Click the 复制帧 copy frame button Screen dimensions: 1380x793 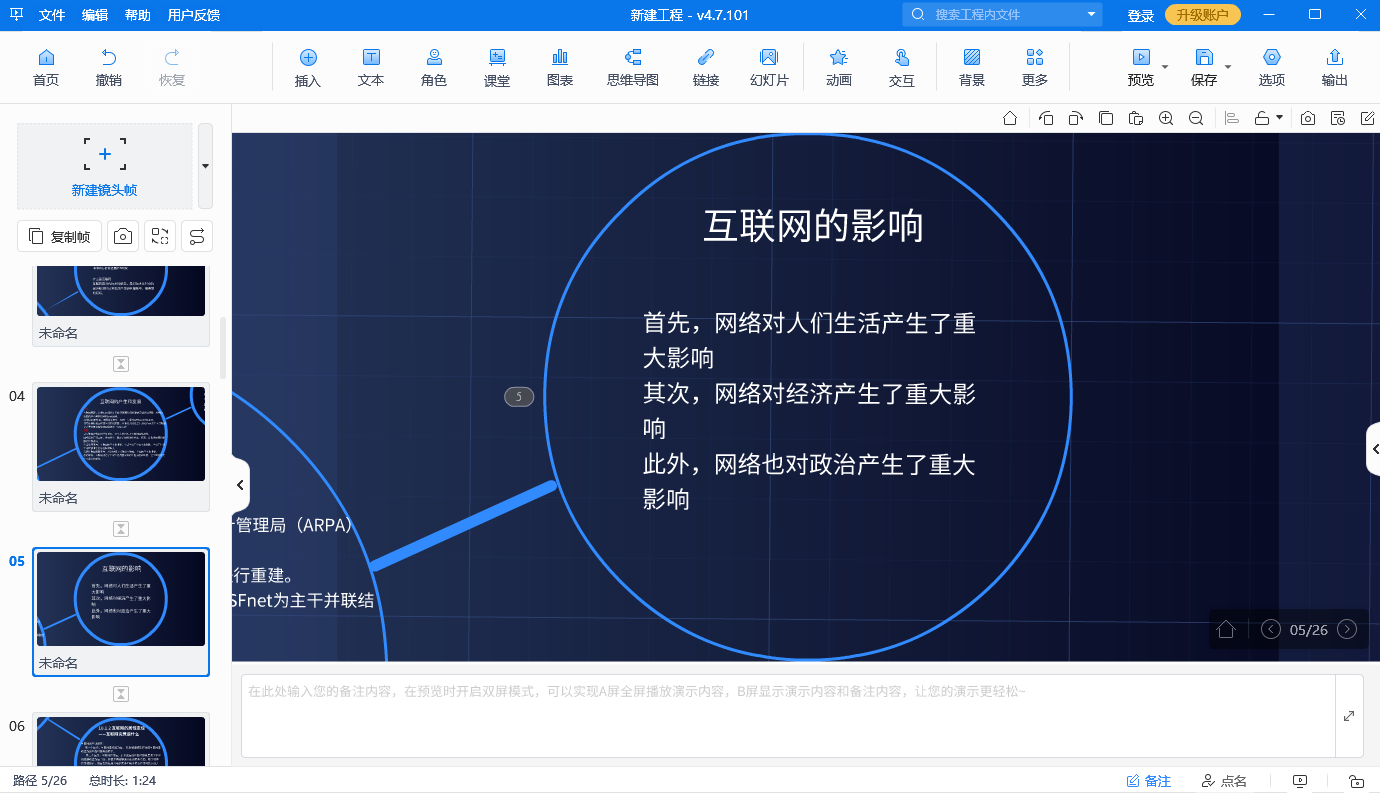point(60,236)
